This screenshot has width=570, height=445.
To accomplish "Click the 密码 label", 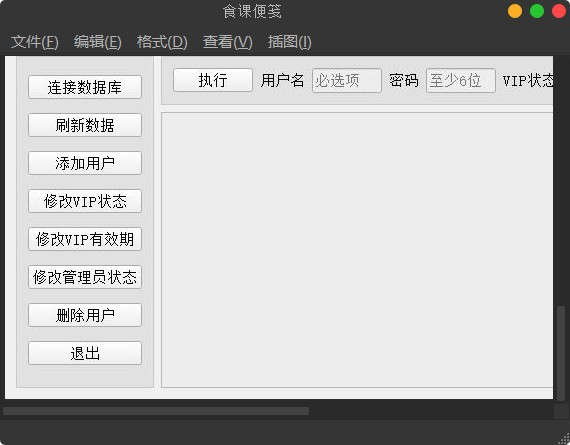I will [x=404, y=80].
